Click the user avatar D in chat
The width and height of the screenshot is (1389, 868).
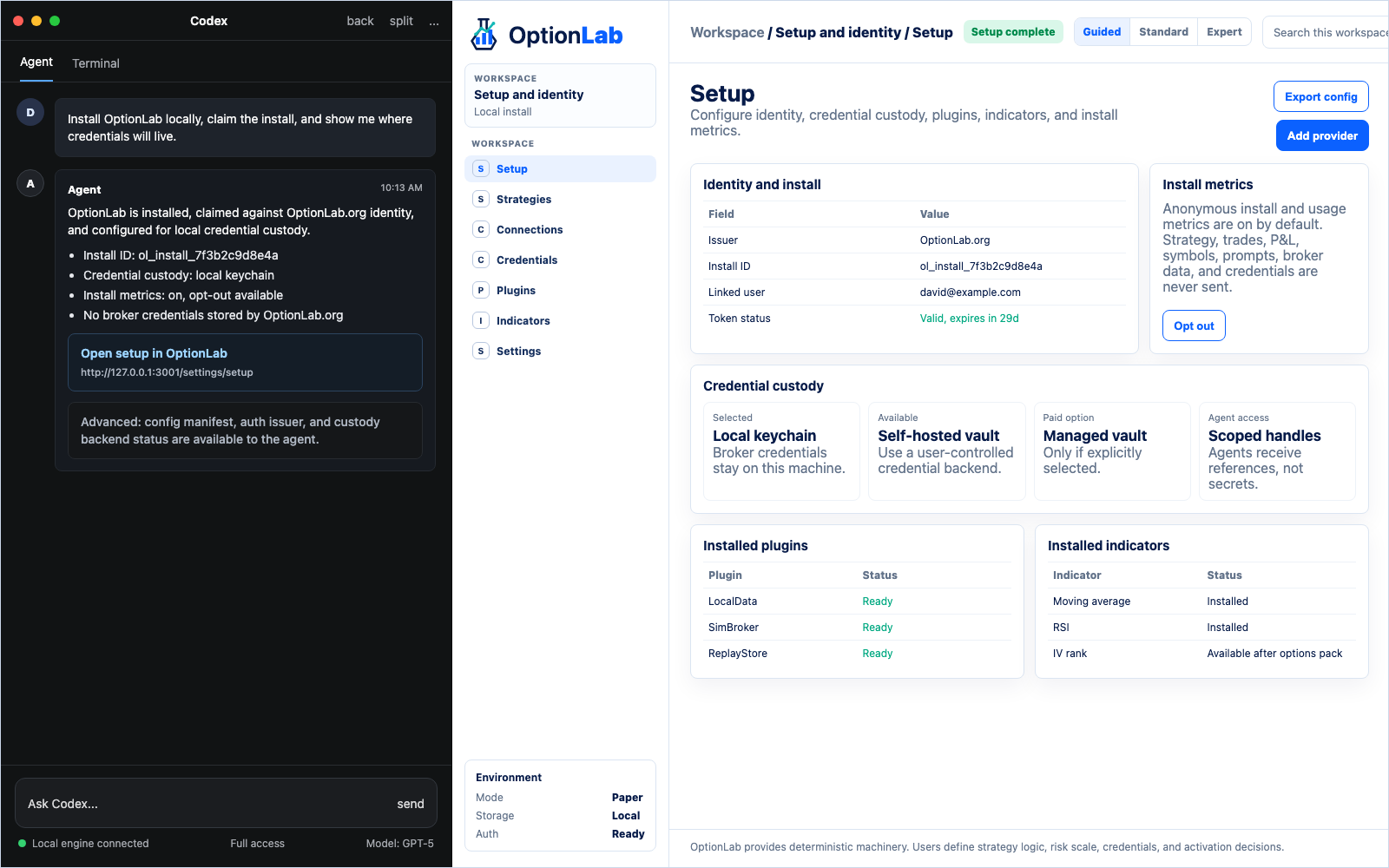coord(30,113)
